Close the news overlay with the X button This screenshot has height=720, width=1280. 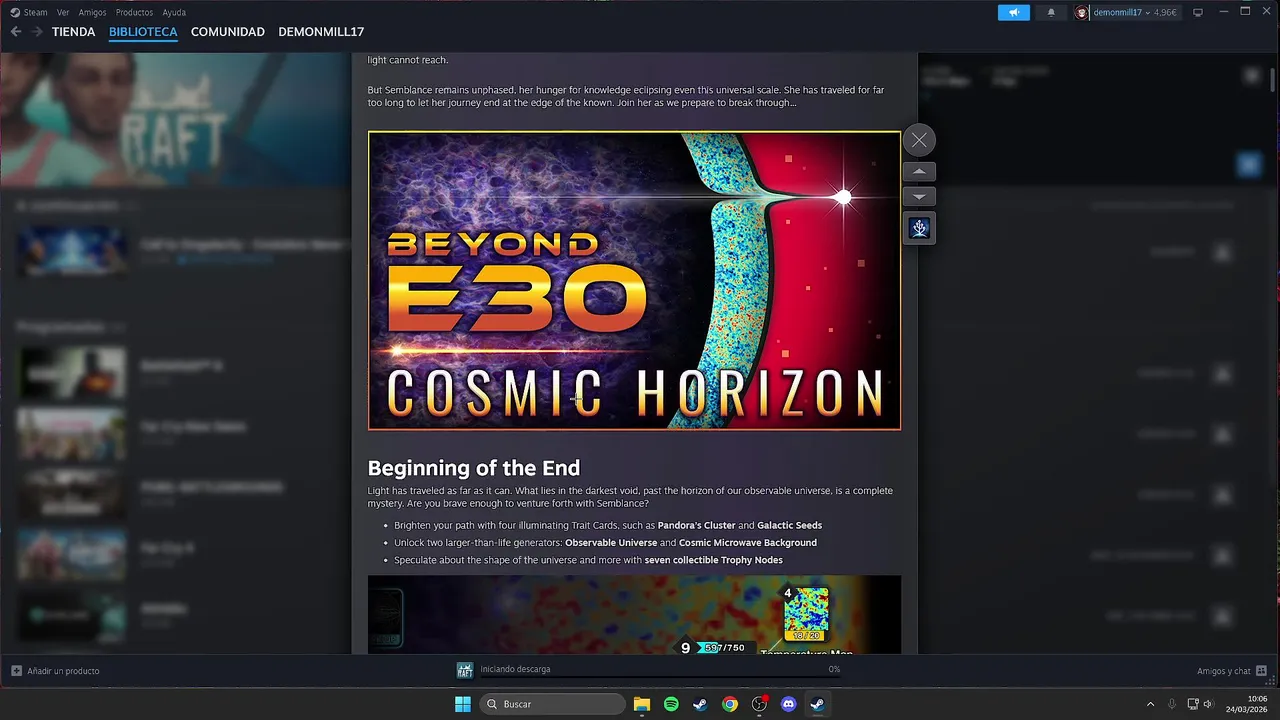(919, 140)
